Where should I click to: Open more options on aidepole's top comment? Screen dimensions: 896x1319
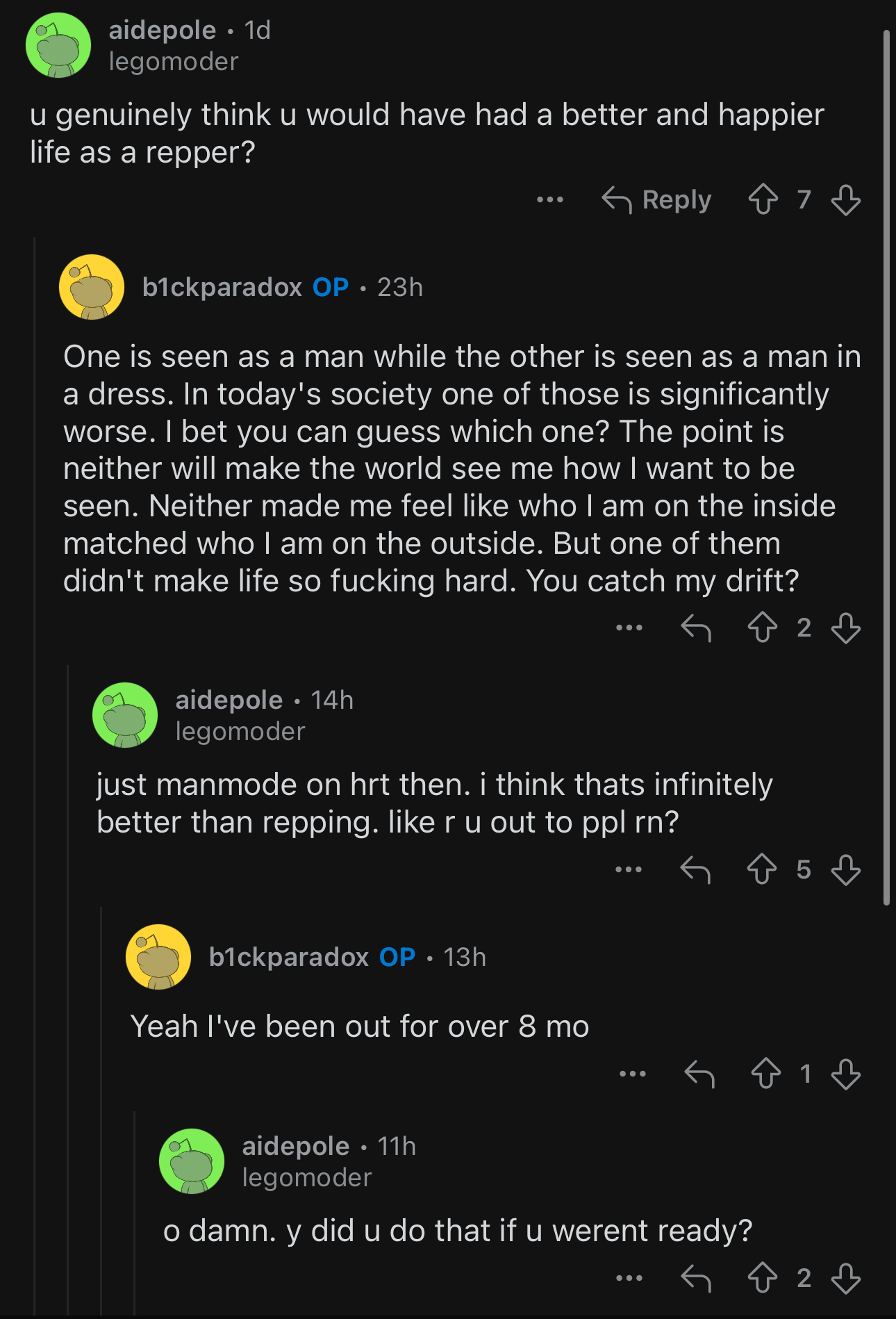point(549,200)
